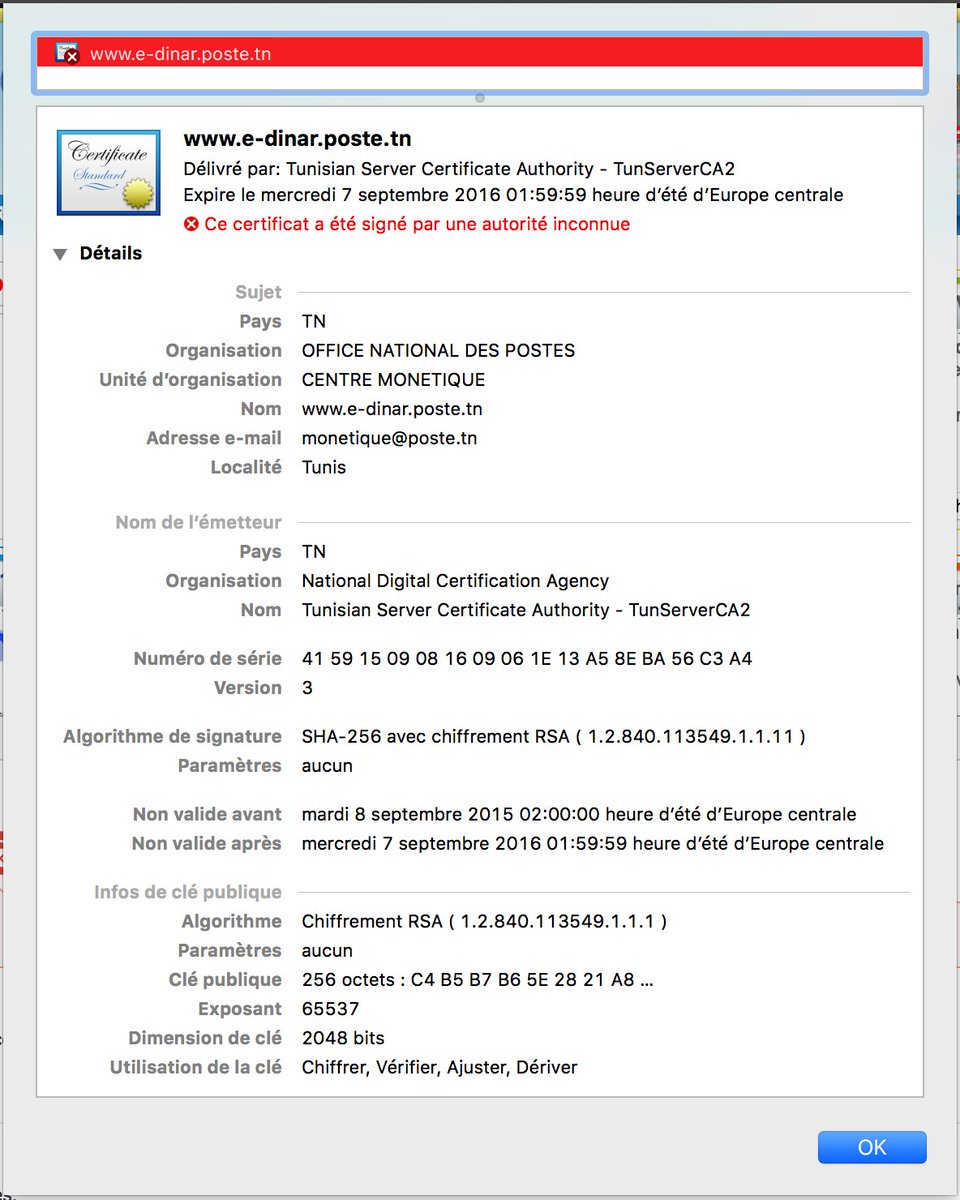
Task: Click the subject Nom value www.e-dinar.poste.tn
Action: [393, 409]
